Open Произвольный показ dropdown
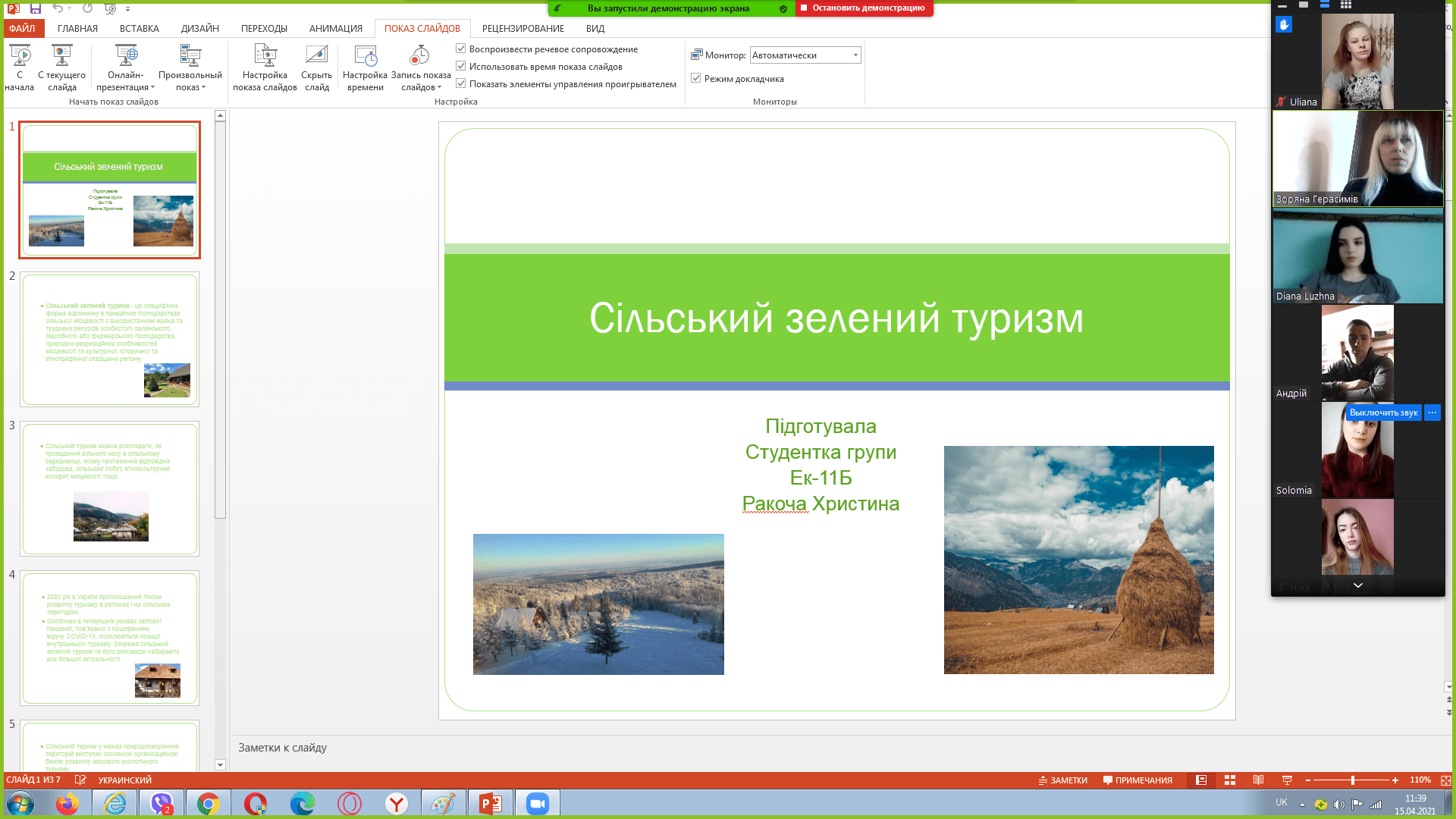Image resolution: width=1456 pixels, height=819 pixels. coord(190,67)
